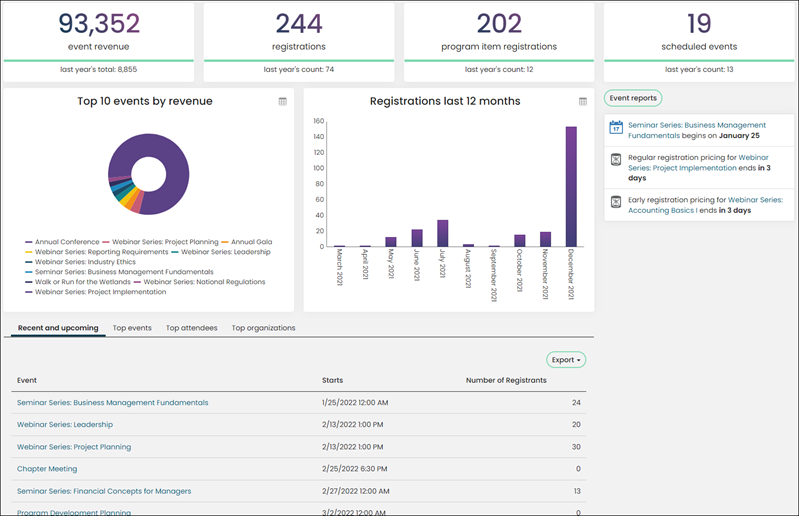Open table view icon for Top 10 events chart
Image resolution: width=799 pixels, height=516 pixels.
[283, 101]
